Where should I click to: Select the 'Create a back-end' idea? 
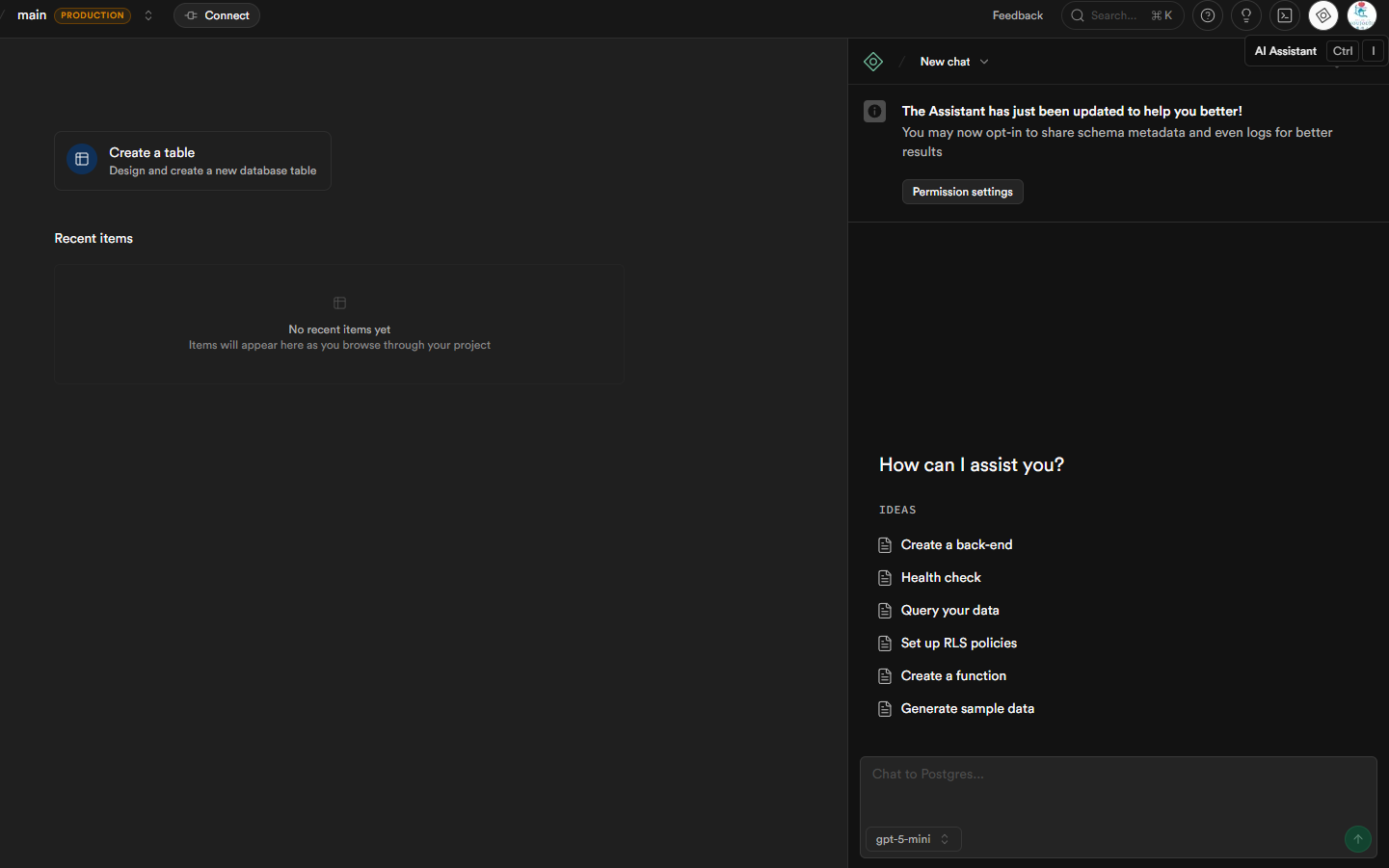tap(956, 545)
